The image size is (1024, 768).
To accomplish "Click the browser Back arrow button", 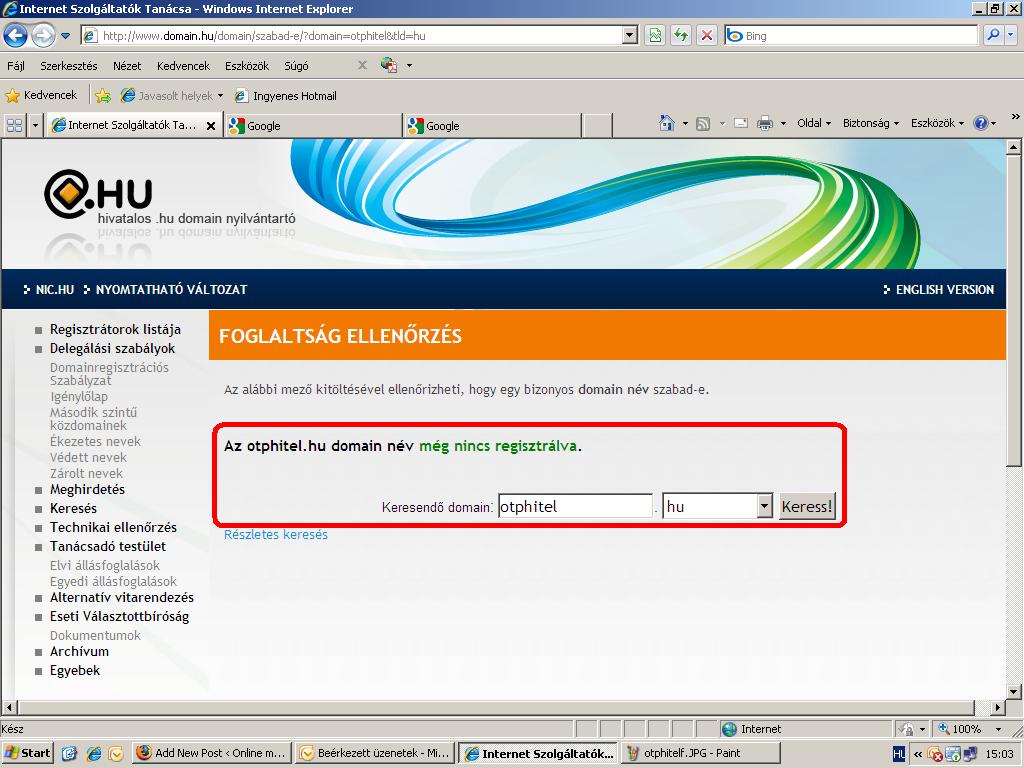I will 15,36.
